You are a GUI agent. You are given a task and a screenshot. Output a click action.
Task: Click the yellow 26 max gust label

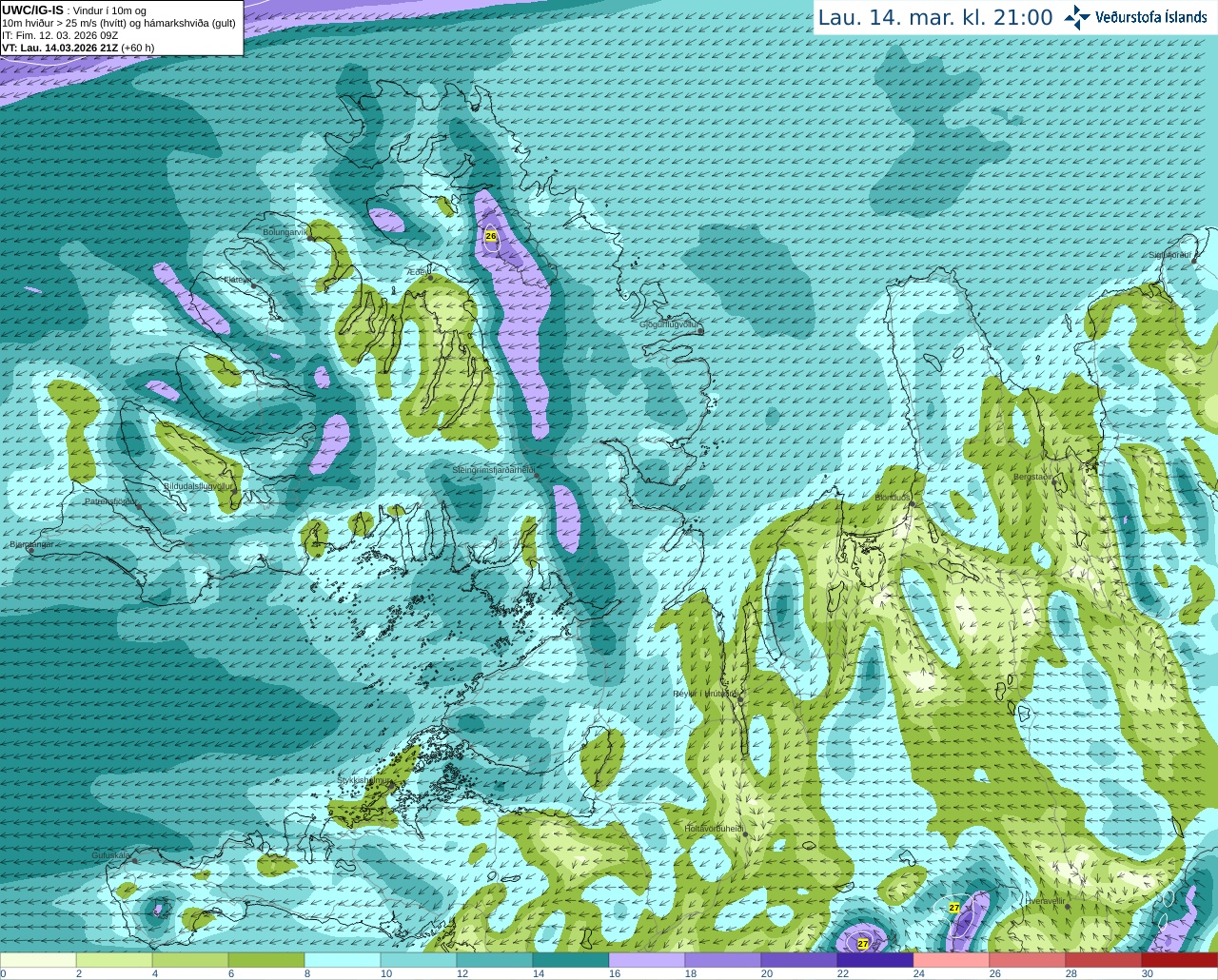click(491, 235)
